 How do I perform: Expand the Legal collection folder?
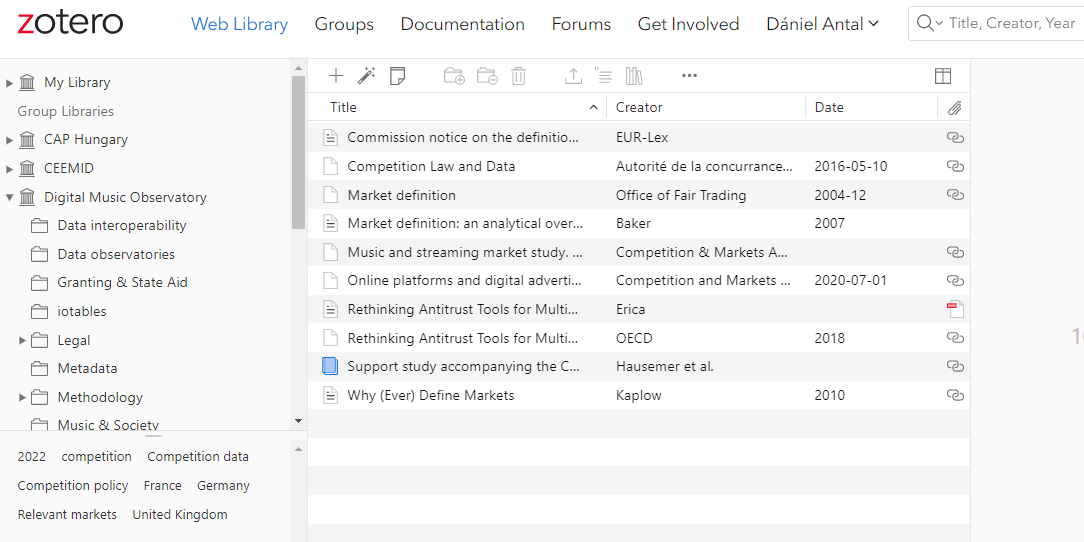point(23,341)
